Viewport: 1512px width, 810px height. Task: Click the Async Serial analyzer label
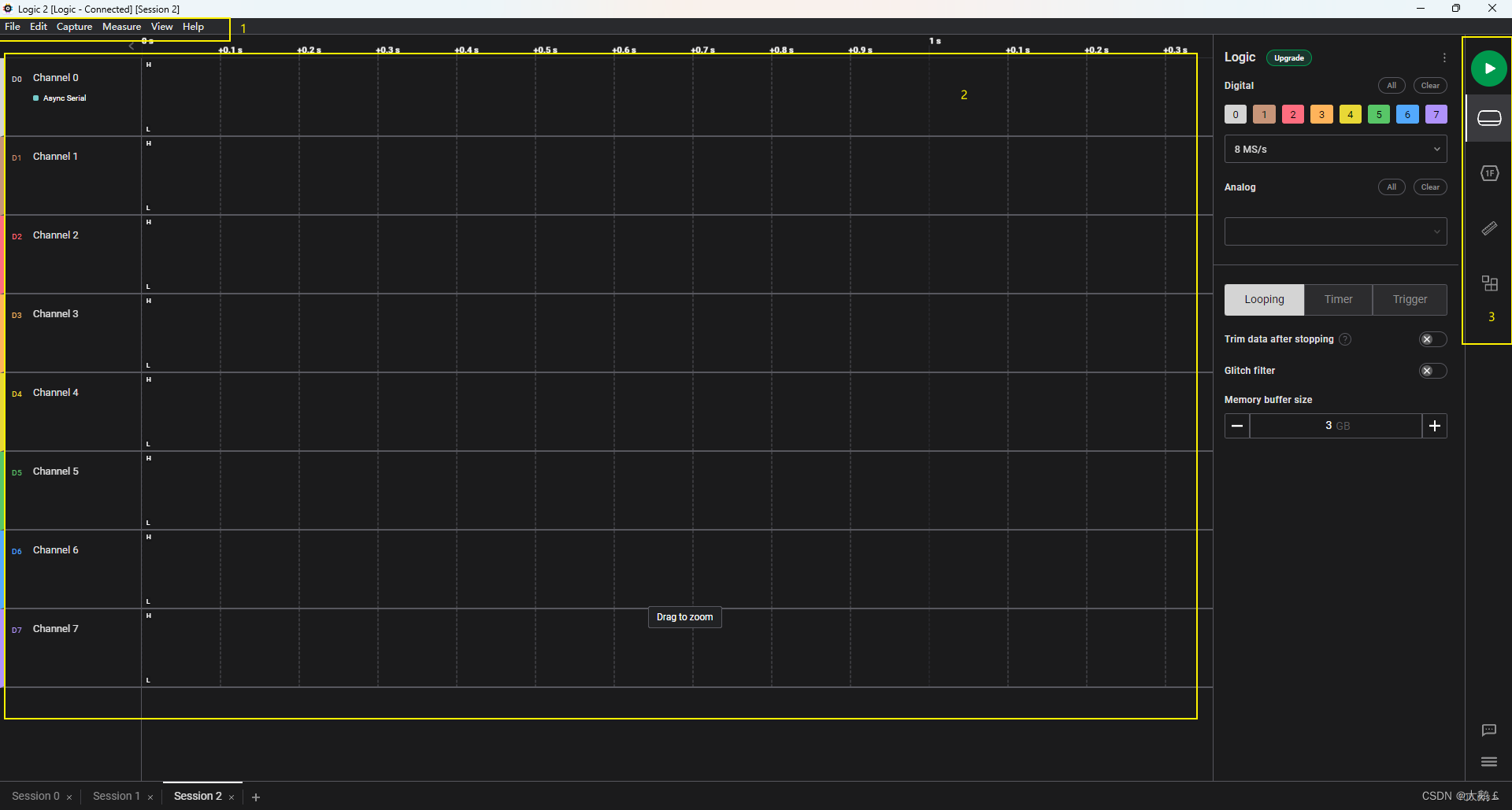pyautogui.click(x=65, y=98)
